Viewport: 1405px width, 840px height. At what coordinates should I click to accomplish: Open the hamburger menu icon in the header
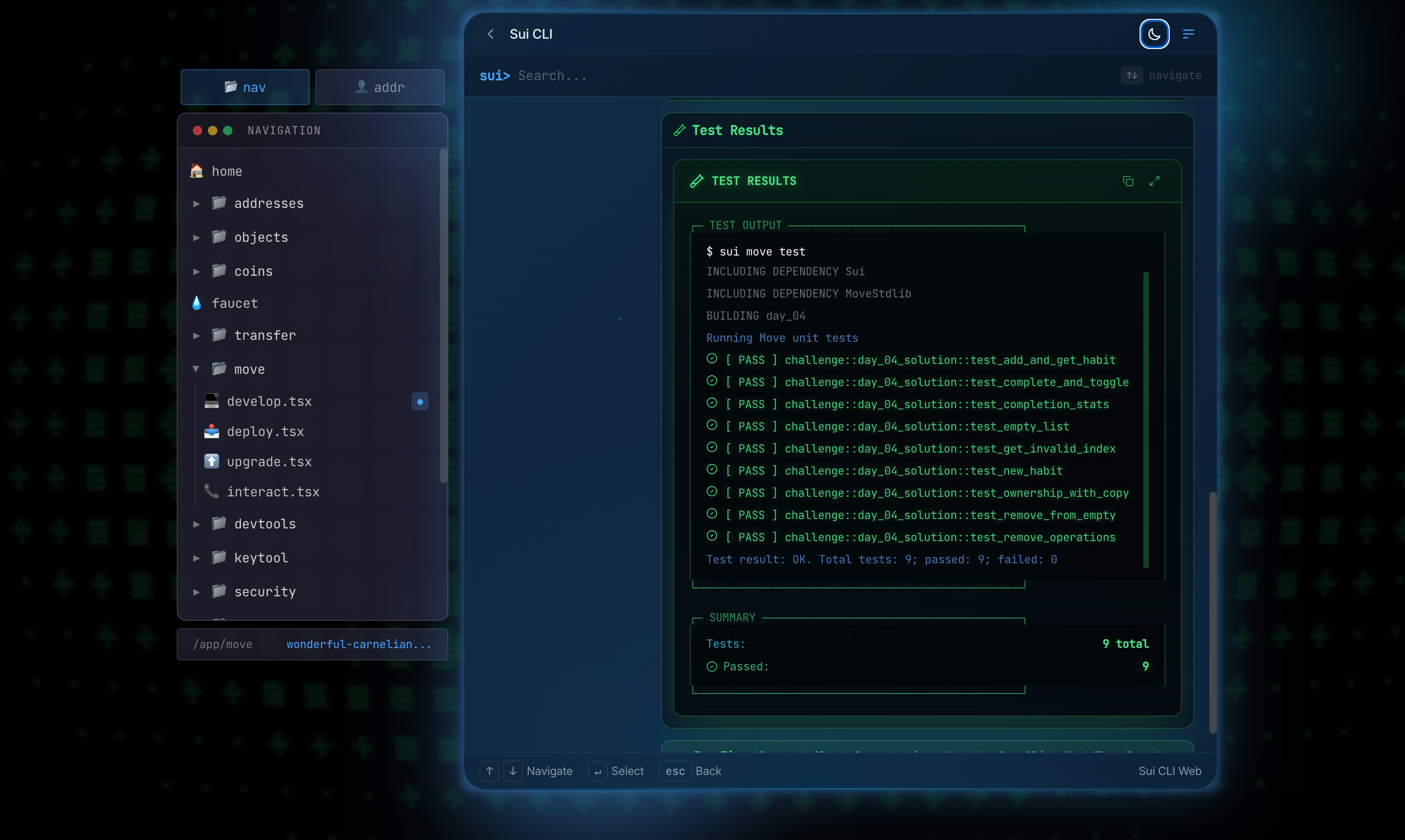[x=1188, y=34]
